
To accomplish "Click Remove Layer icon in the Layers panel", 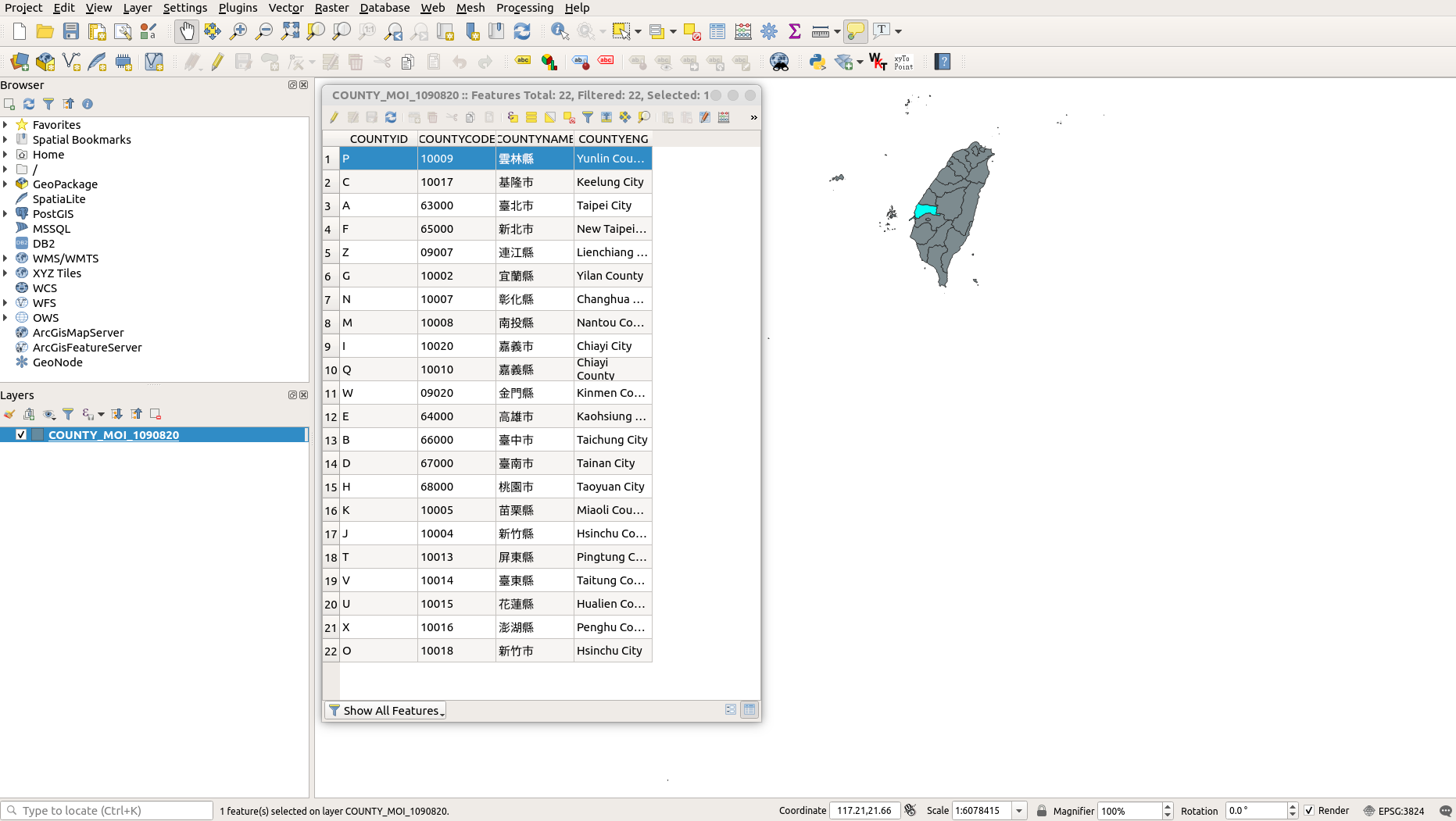I will coord(156,414).
